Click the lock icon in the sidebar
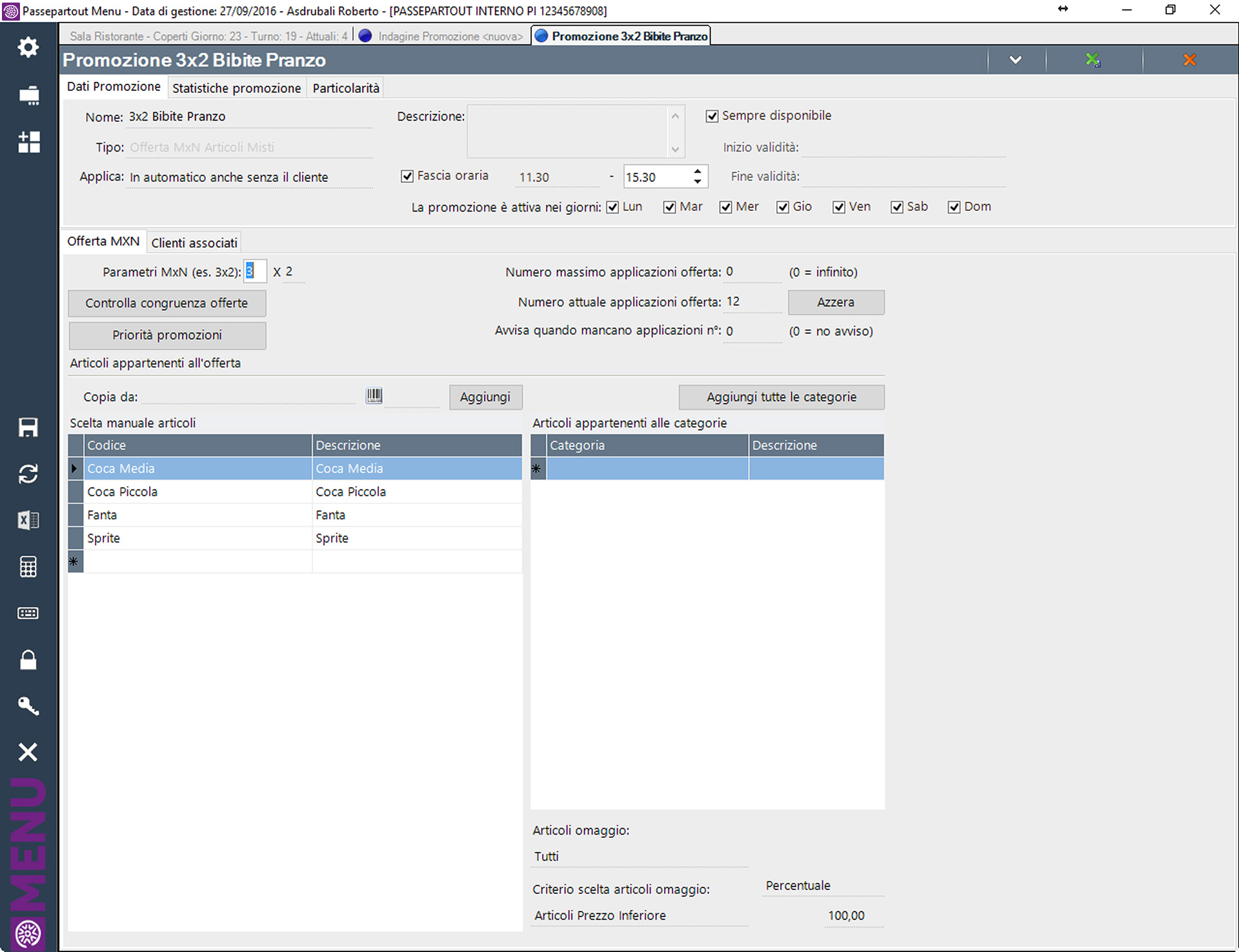1239x952 pixels. coord(28,659)
